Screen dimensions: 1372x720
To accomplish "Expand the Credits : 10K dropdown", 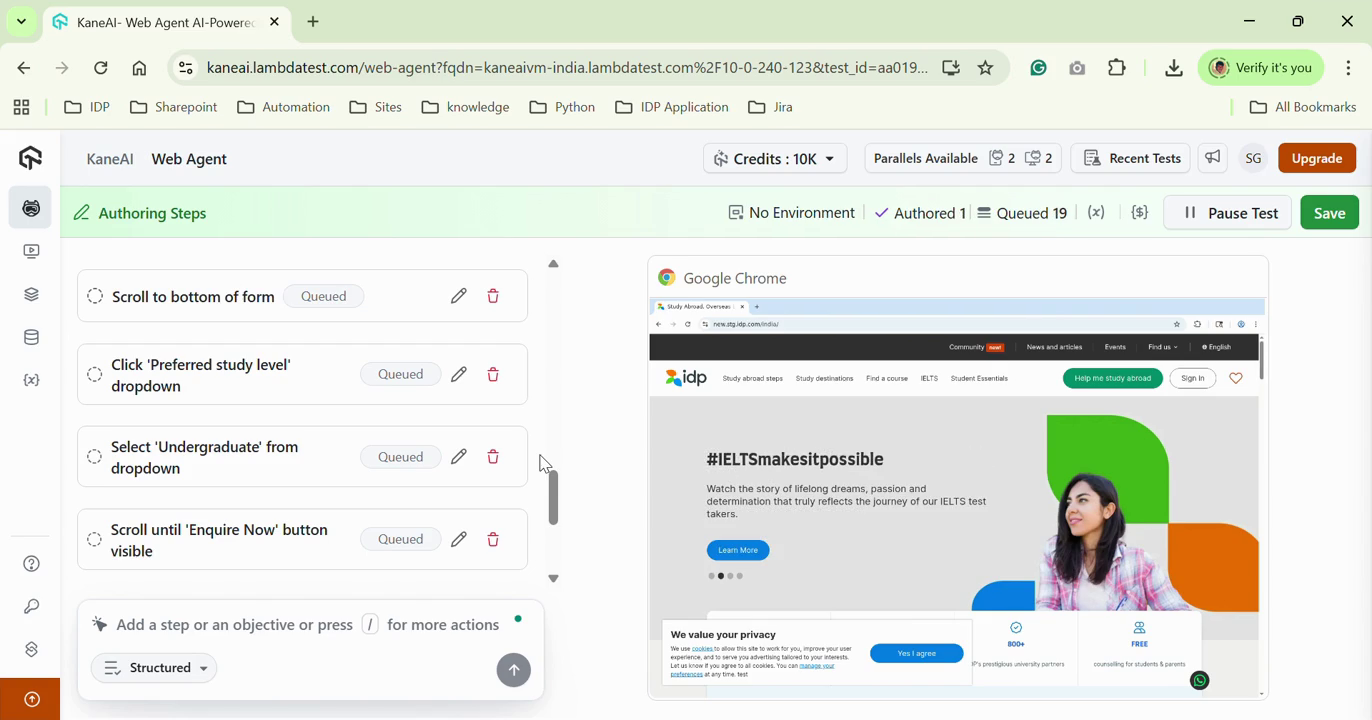I will [775, 158].
